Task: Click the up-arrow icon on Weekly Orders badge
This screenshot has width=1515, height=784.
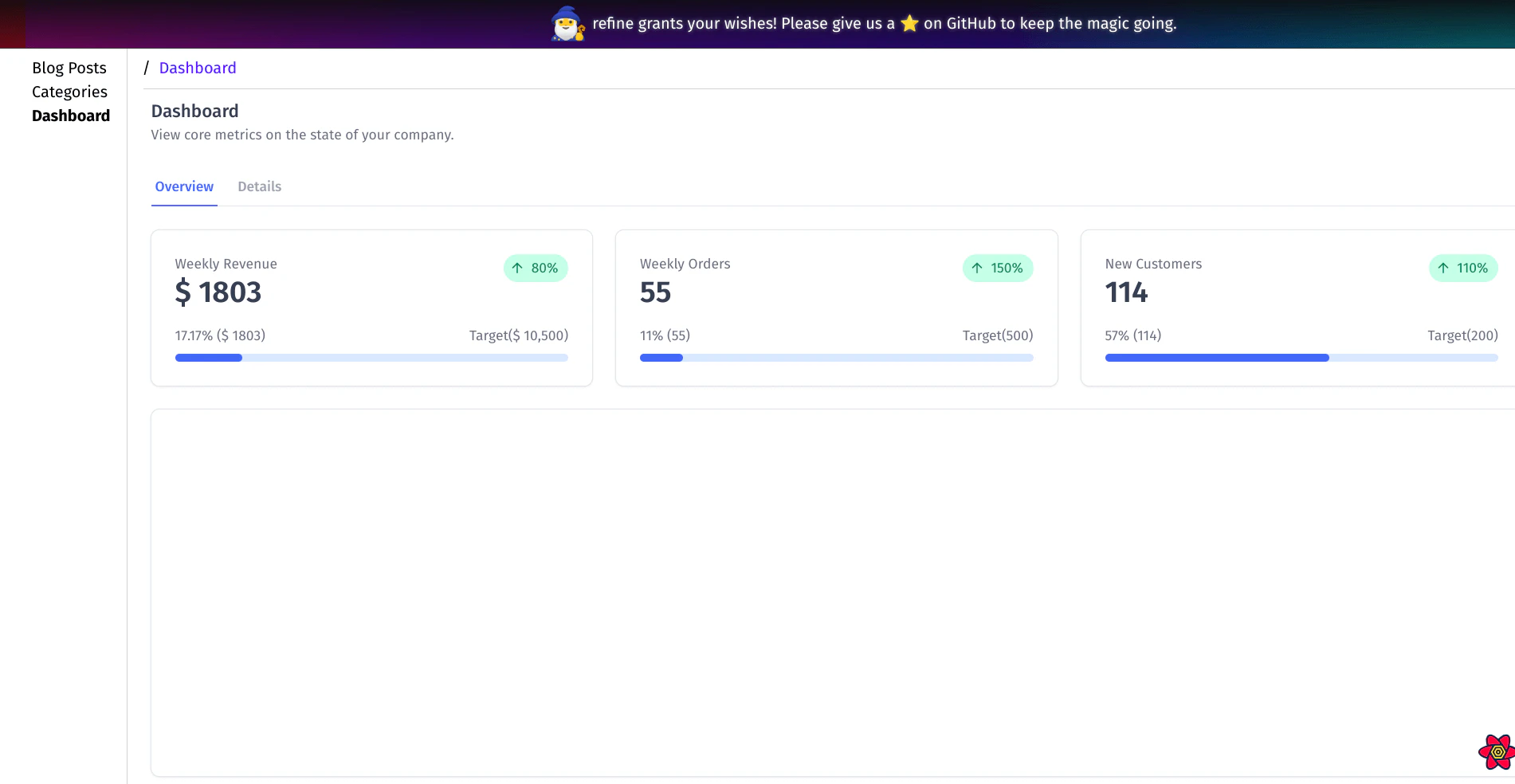Action: click(978, 268)
